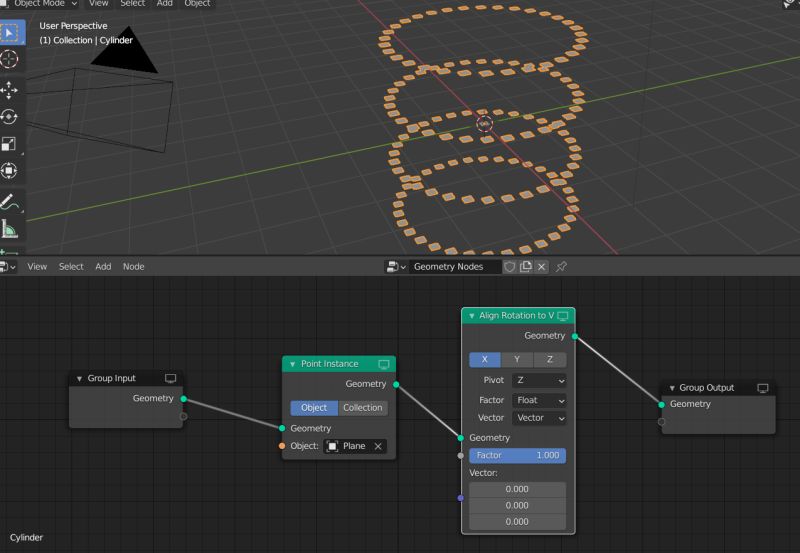Open Select menu in node editor
This screenshot has width=800, height=553.
pyautogui.click(x=71, y=266)
